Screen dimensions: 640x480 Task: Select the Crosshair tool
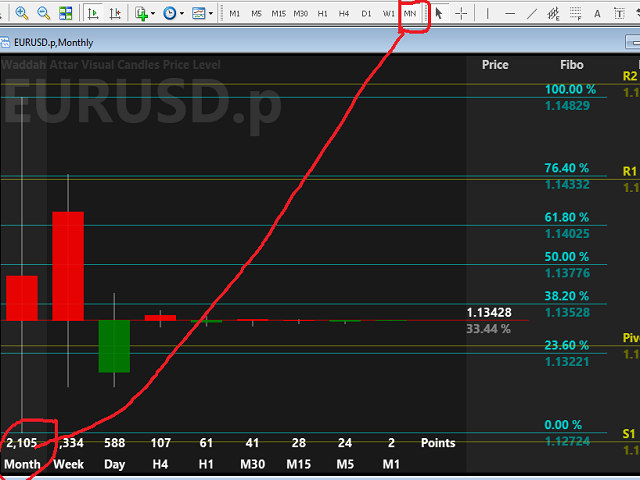[461, 13]
